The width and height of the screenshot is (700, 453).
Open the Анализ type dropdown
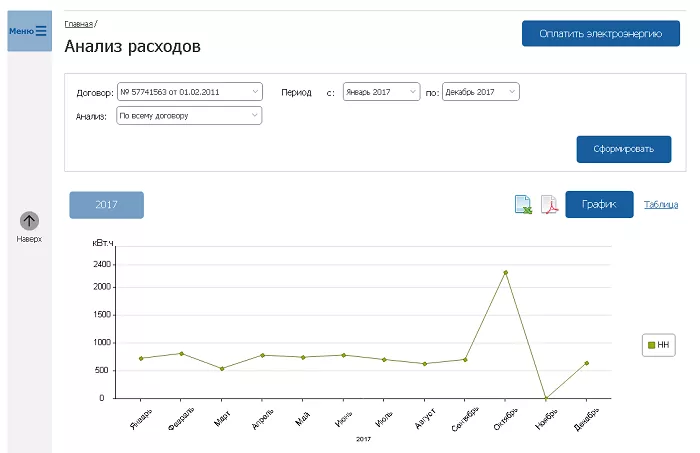click(x=189, y=116)
